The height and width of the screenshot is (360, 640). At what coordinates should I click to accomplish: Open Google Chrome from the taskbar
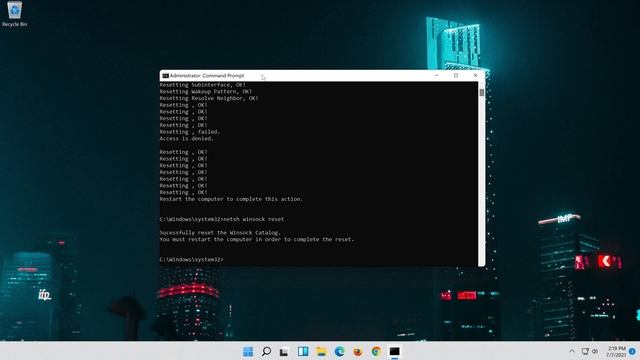[x=376, y=351]
